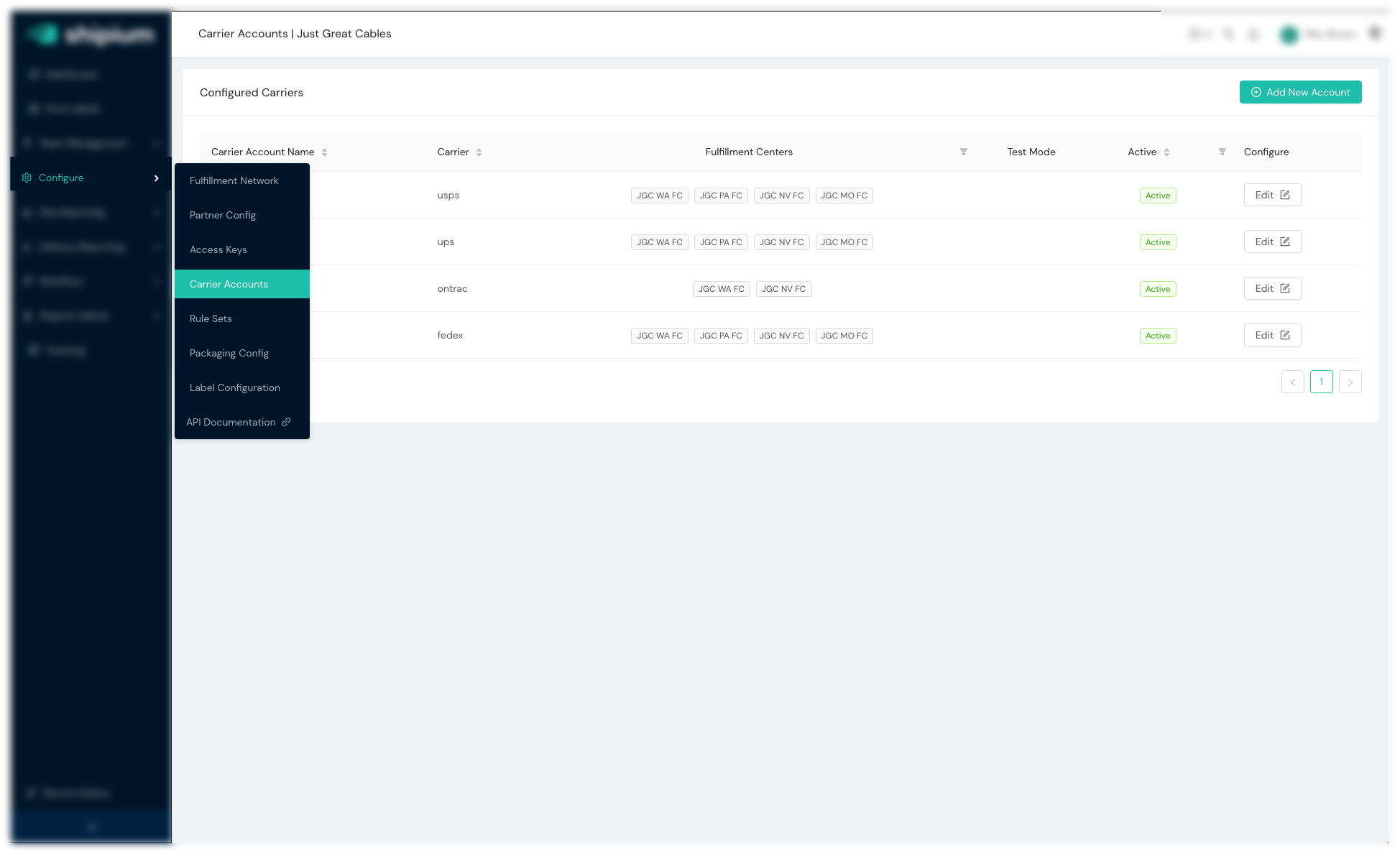Click the Active column filter icon
This screenshot has height=854, width=1400.
coord(1222,152)
